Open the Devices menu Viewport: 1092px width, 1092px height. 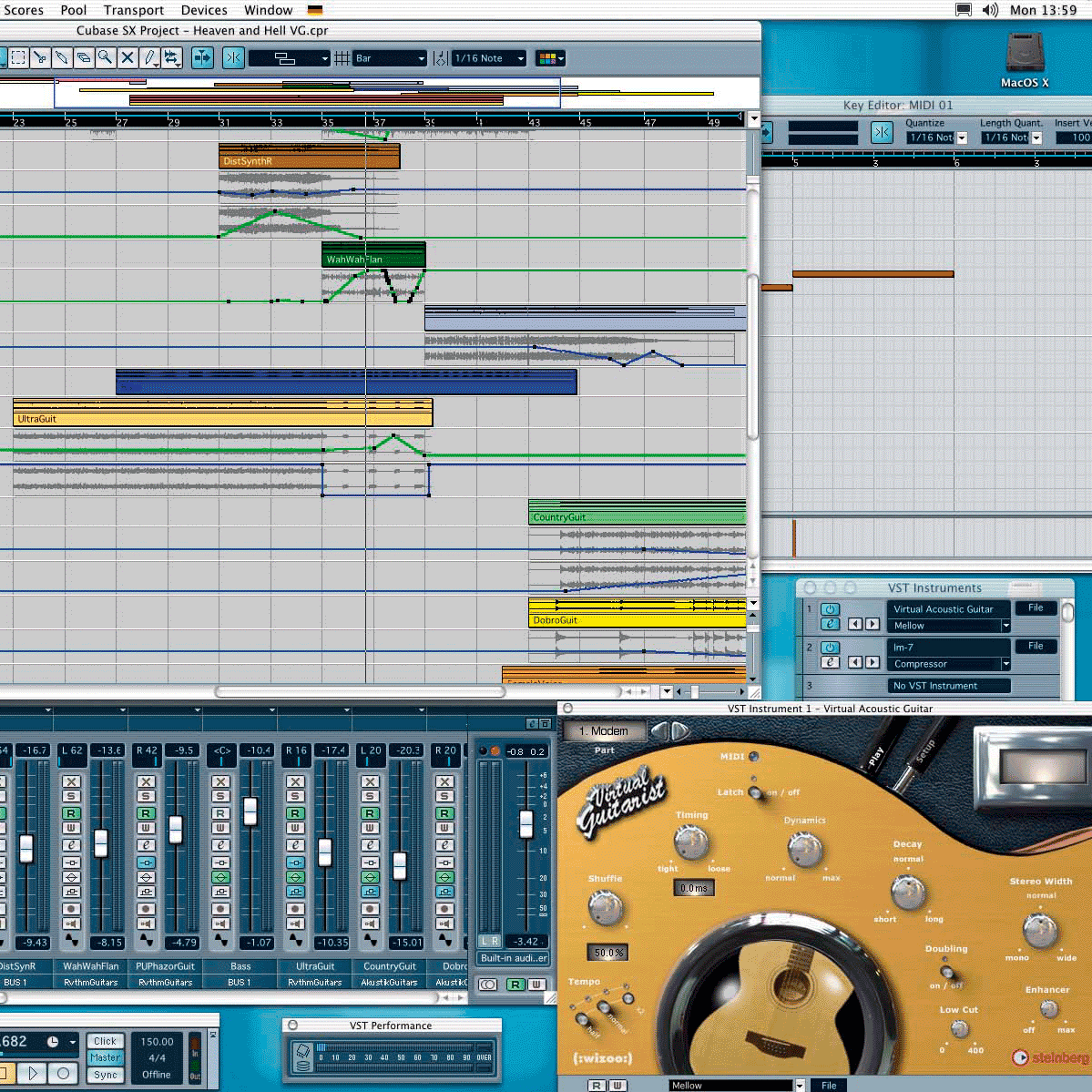coord(203,10)
